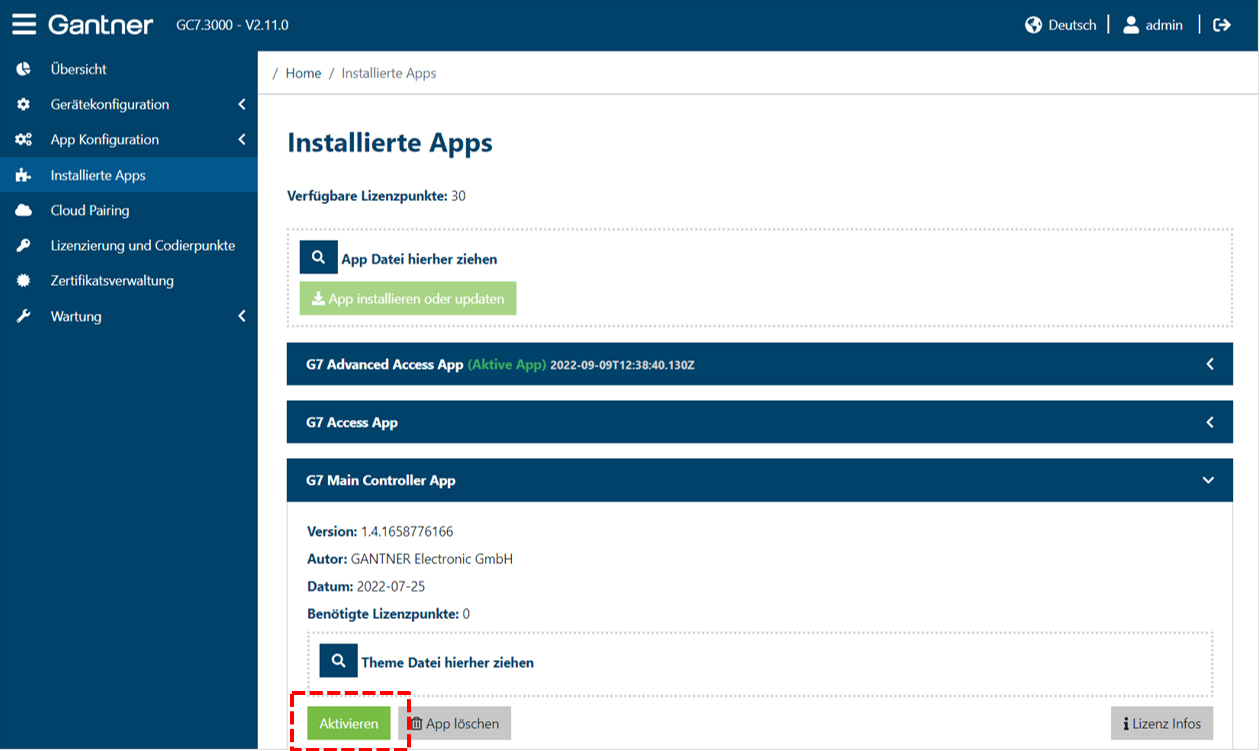Image resolution: width=1260 pixels, height=751 pixels.
Task: Click the Version 1.4.1658776166 text
Action: pyautogui.click(x=380, y=531)
